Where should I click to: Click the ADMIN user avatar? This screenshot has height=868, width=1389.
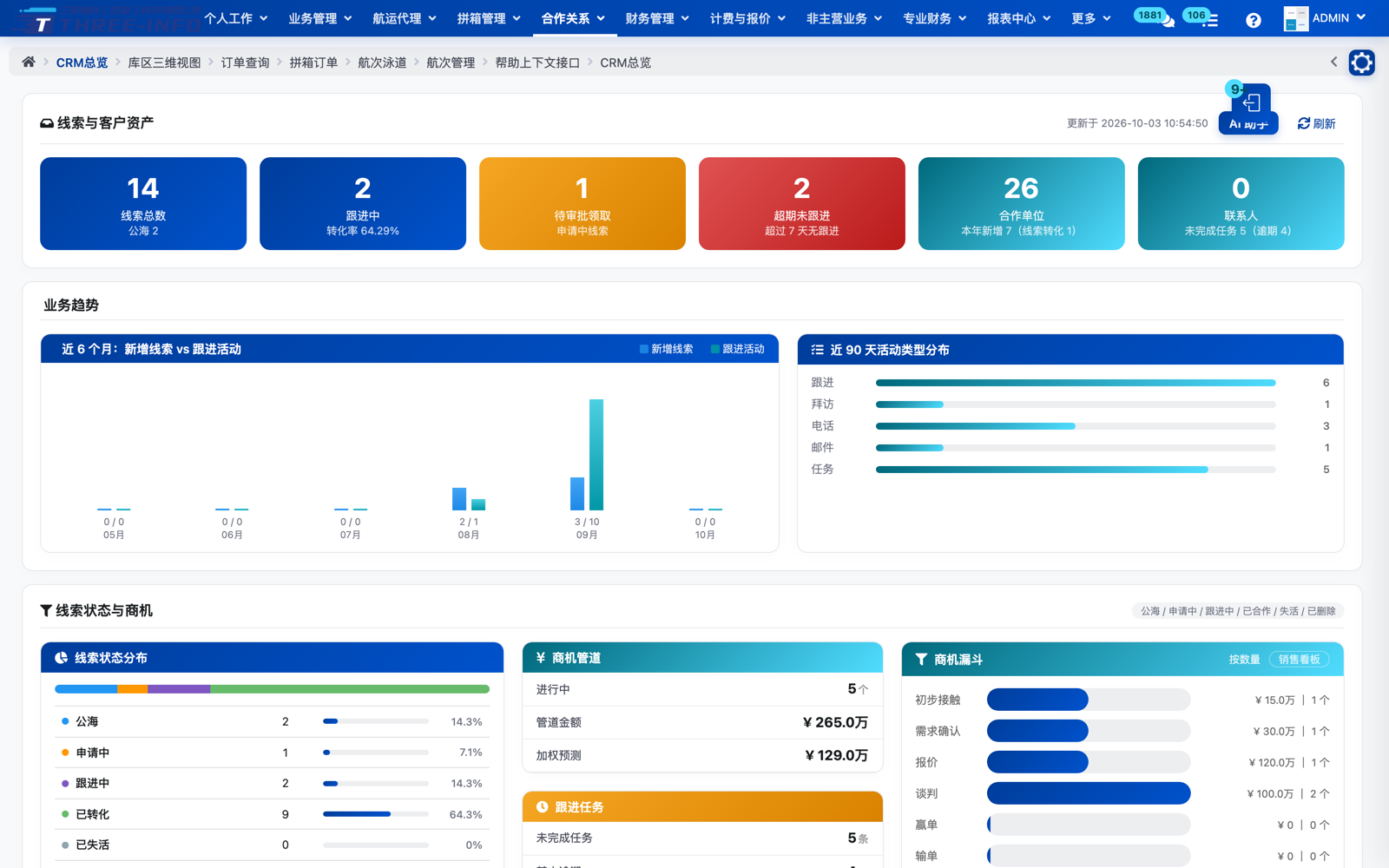tap(1295, 19)
